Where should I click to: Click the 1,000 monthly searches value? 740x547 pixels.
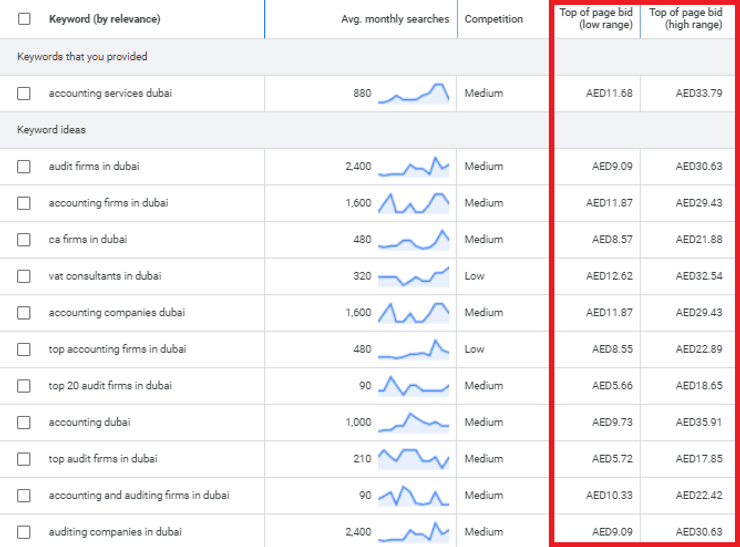(358, 422)
